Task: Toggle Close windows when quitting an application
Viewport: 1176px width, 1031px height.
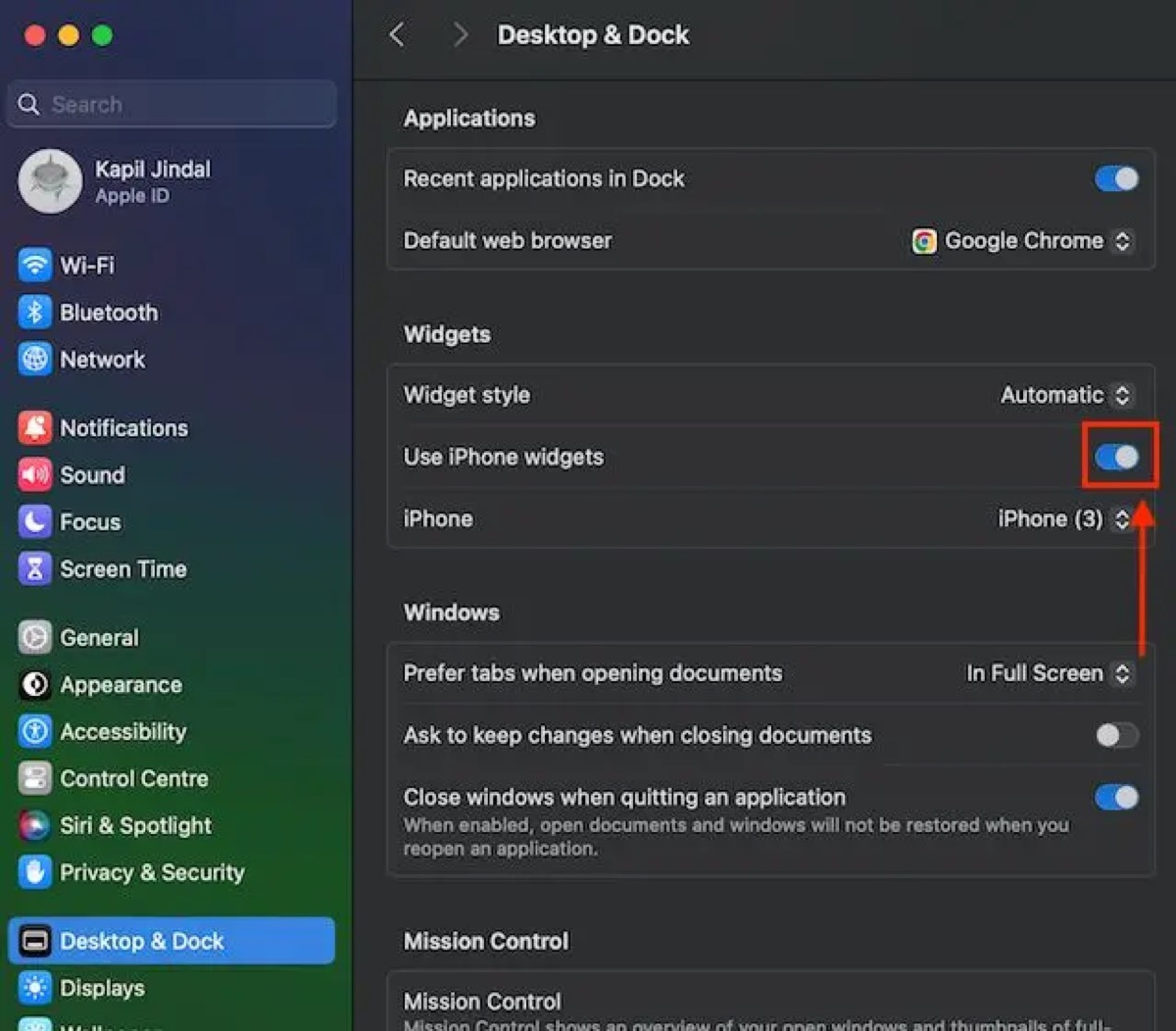Action: (x=1116, y=797)
